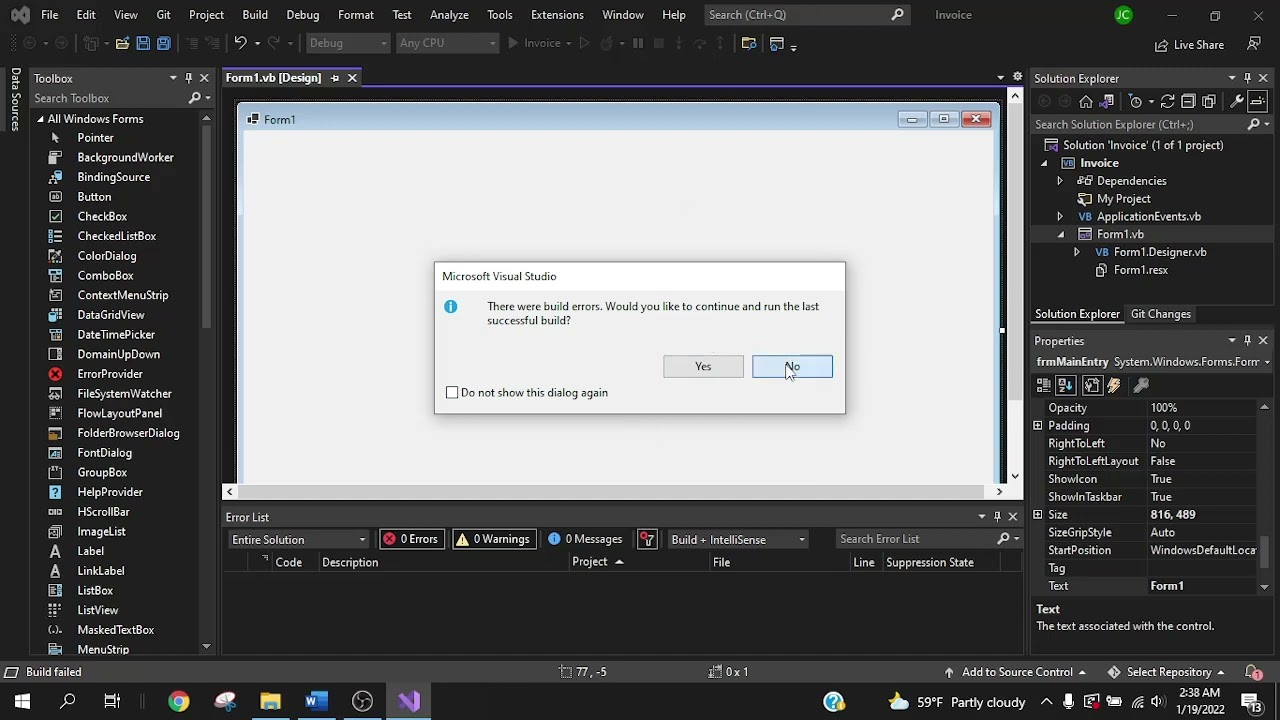Viewport: 1280px width, 720px height.
Task: Click the Solution Explorer Sync/Refresh icon
Action: [x=1167, y=102]
